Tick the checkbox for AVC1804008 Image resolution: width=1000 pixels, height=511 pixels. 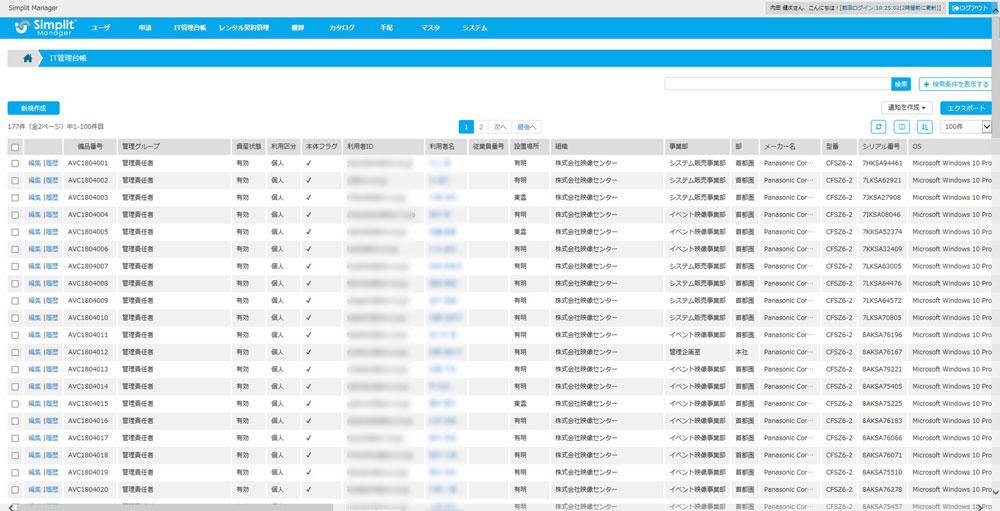pos(15,283)
